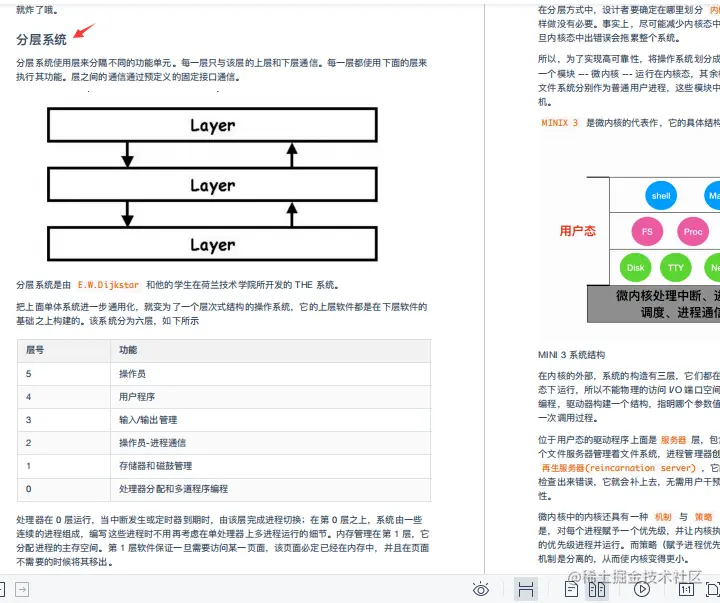
Task: Select the 输入/输出管理 table cell
Action: [270, 420]
